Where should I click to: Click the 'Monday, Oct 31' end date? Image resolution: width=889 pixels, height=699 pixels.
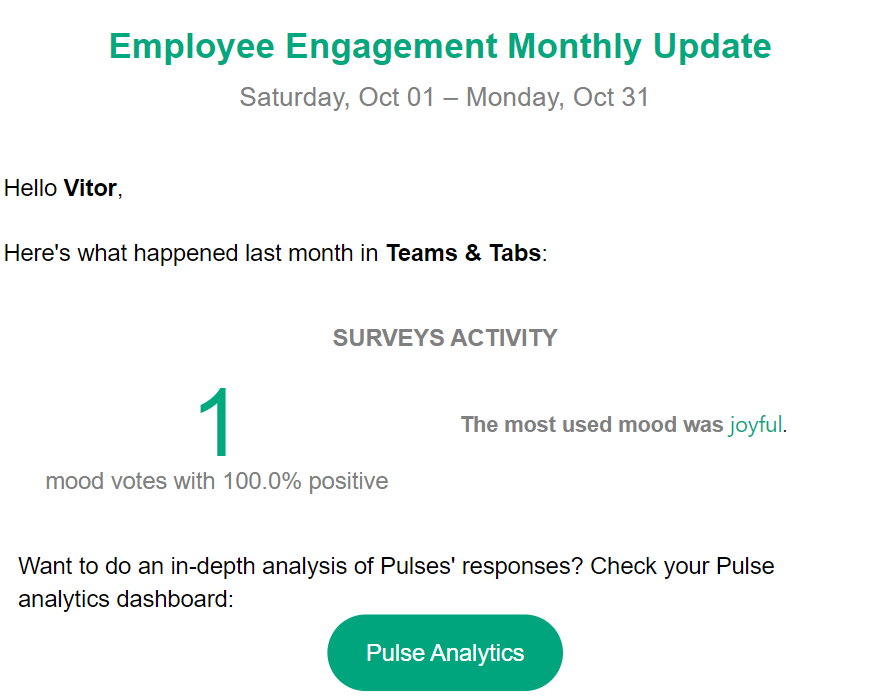coord(557,97)
